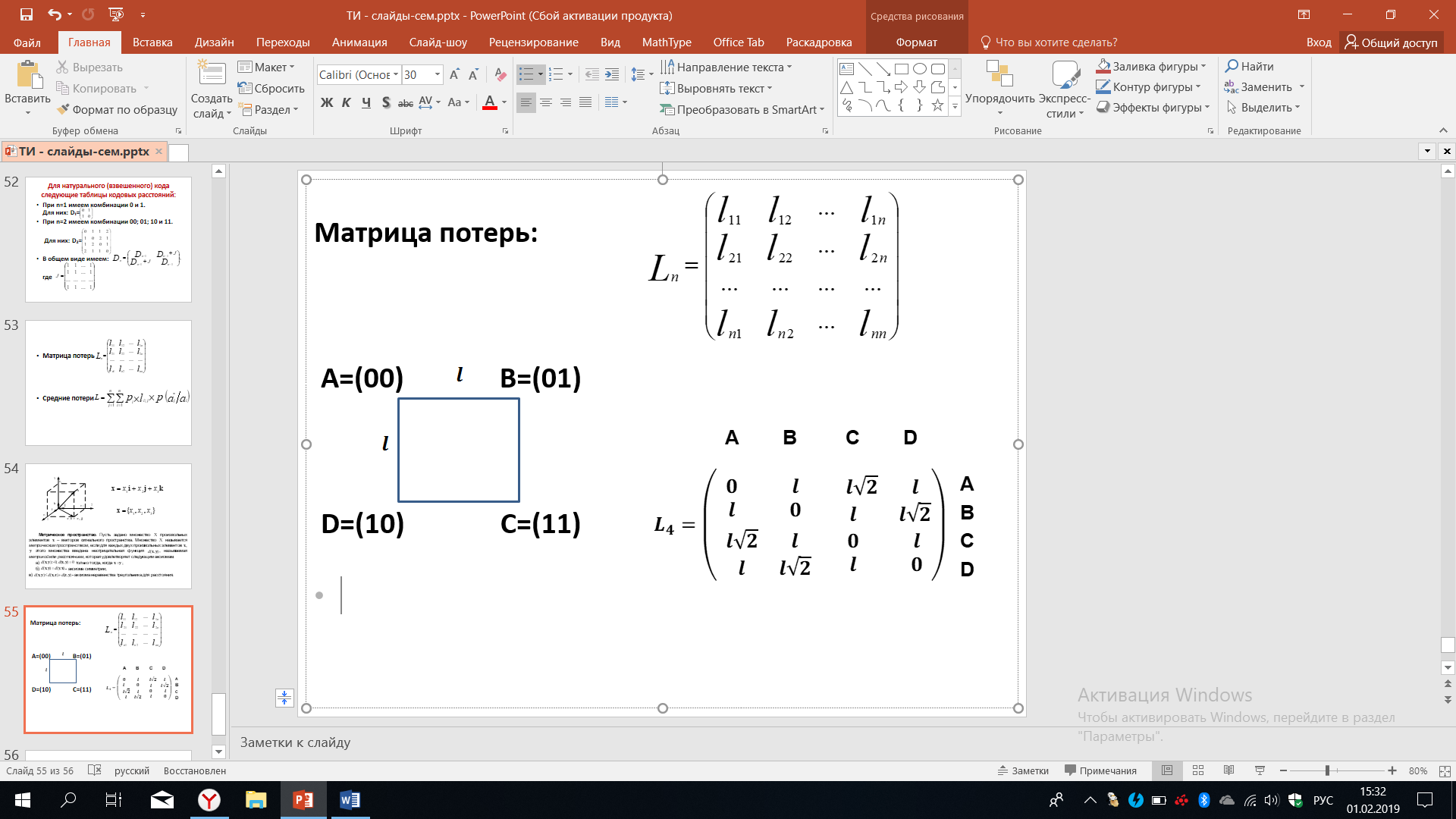Select slide 53 thumbnail
The height and width of the screenshot is (819, 1456).
click(x=108, y=383)
